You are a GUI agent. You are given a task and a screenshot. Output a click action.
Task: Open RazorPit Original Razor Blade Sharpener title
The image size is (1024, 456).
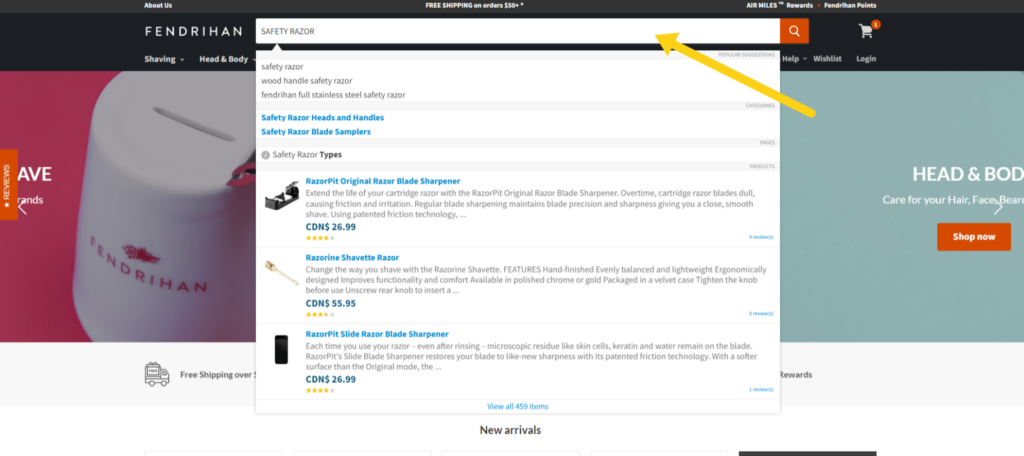[x=383, y=181]
